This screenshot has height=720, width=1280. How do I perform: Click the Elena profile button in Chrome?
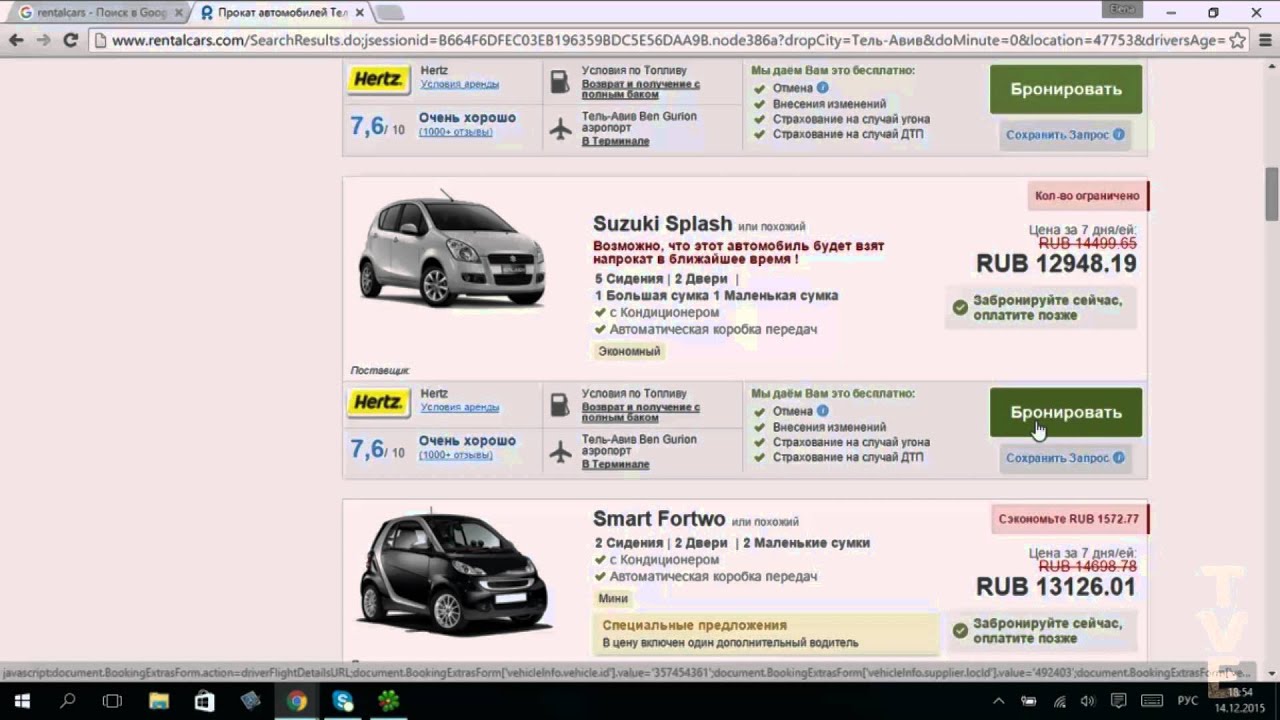[x=1120, y=8]
